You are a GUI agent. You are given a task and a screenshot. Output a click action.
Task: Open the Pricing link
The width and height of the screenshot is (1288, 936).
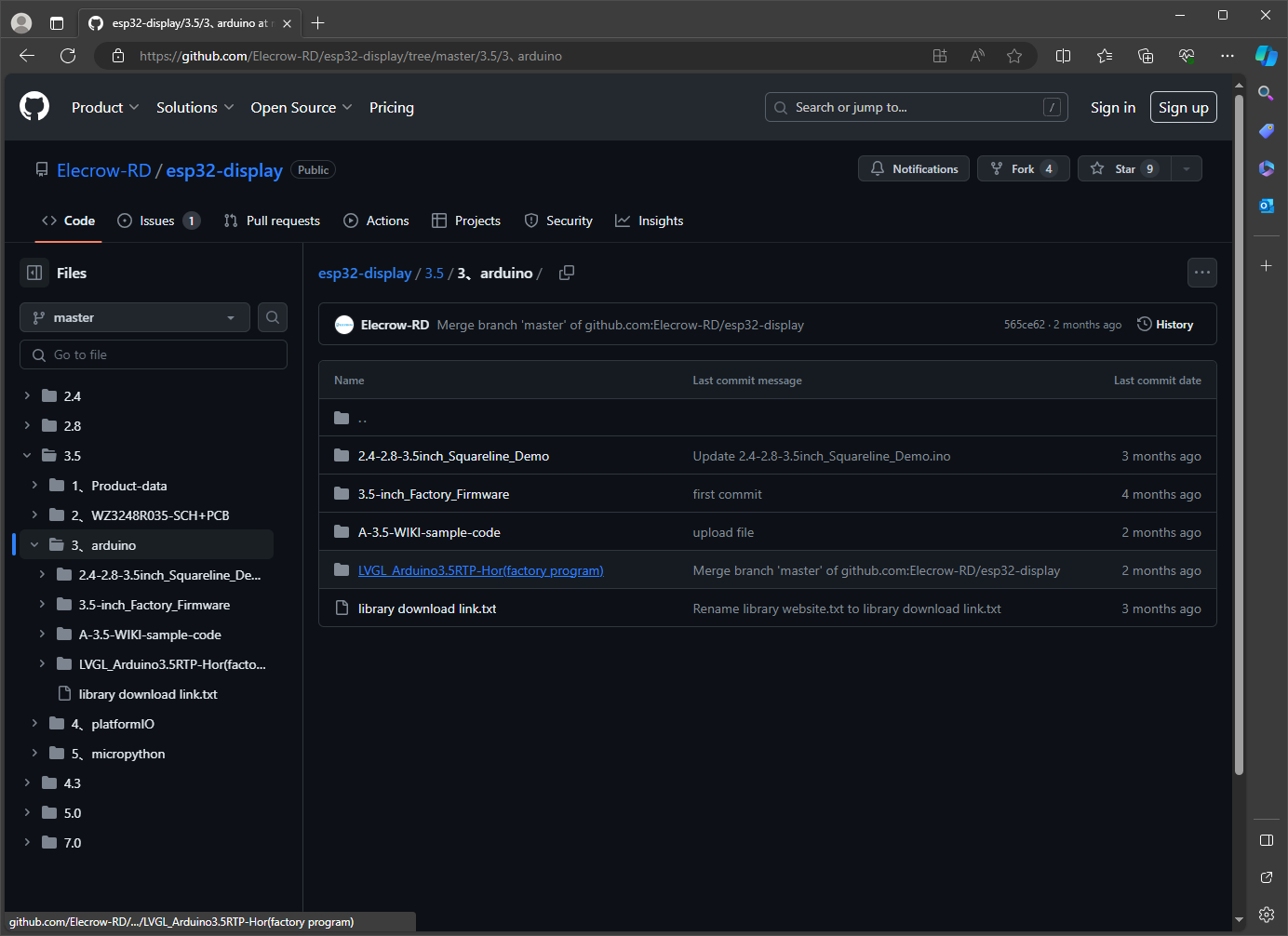[x=392, y=108]
